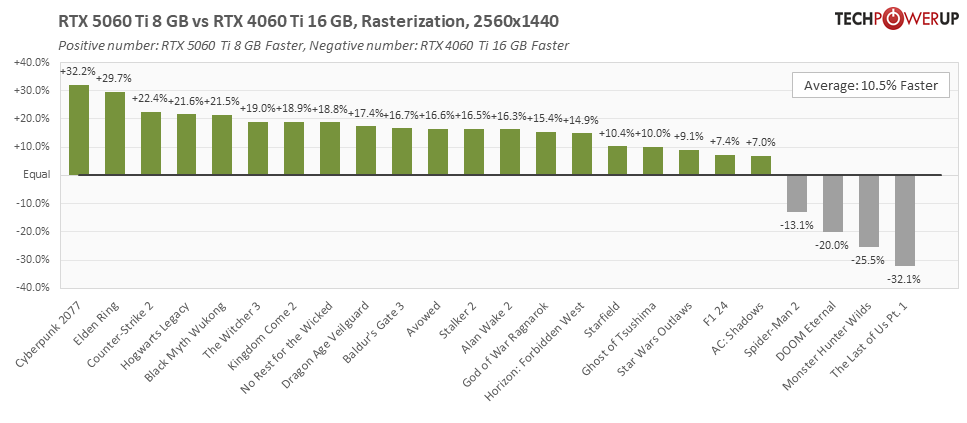Click the chart title RTX 5060 Ti text

(309, 22)
